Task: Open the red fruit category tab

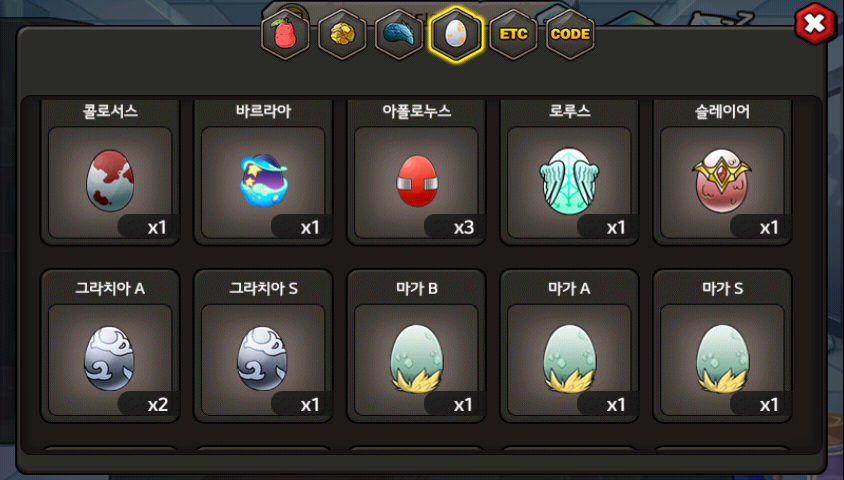Action: click(285, 34)
